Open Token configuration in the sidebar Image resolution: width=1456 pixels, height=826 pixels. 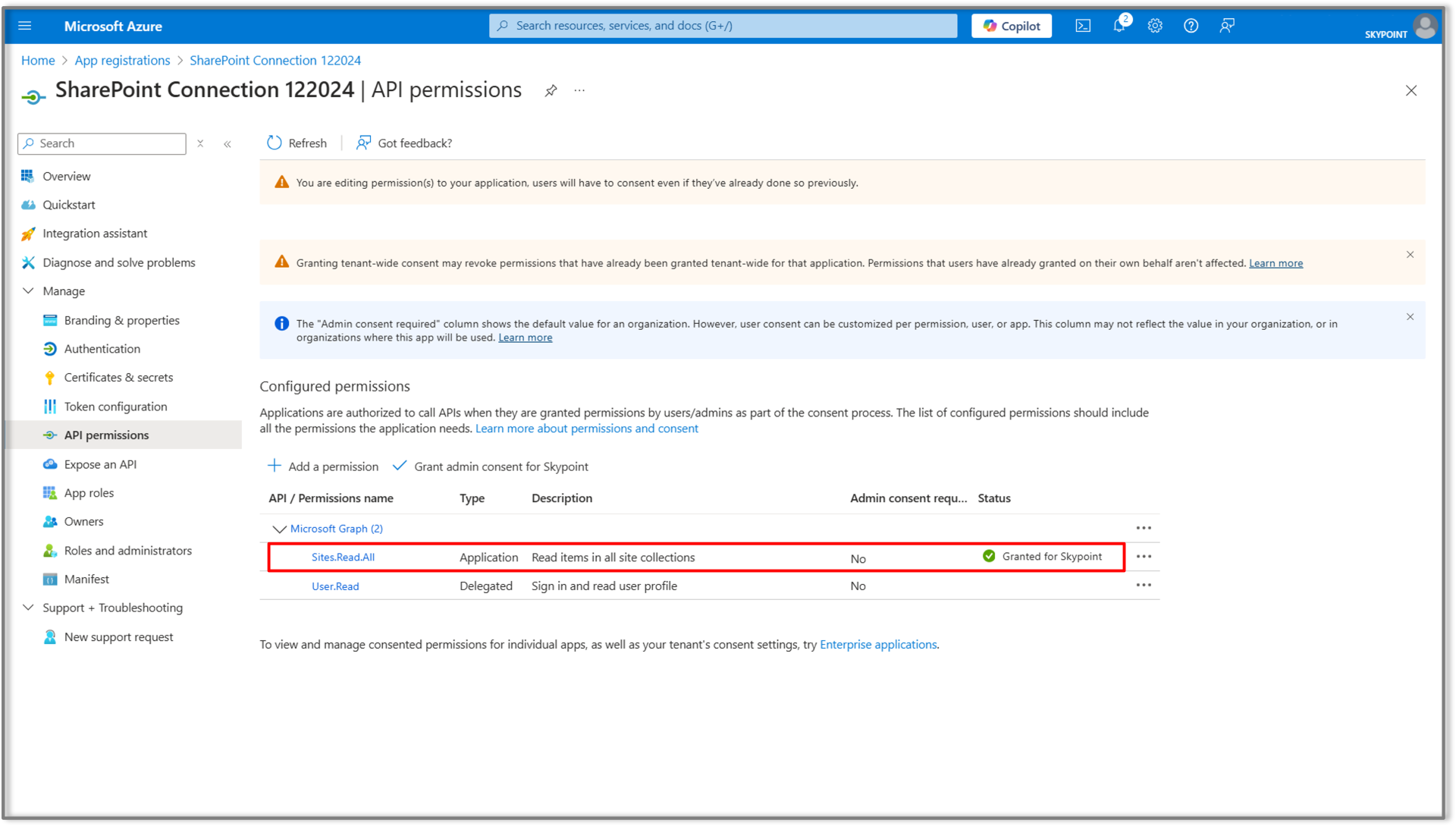tap(115, 406)
